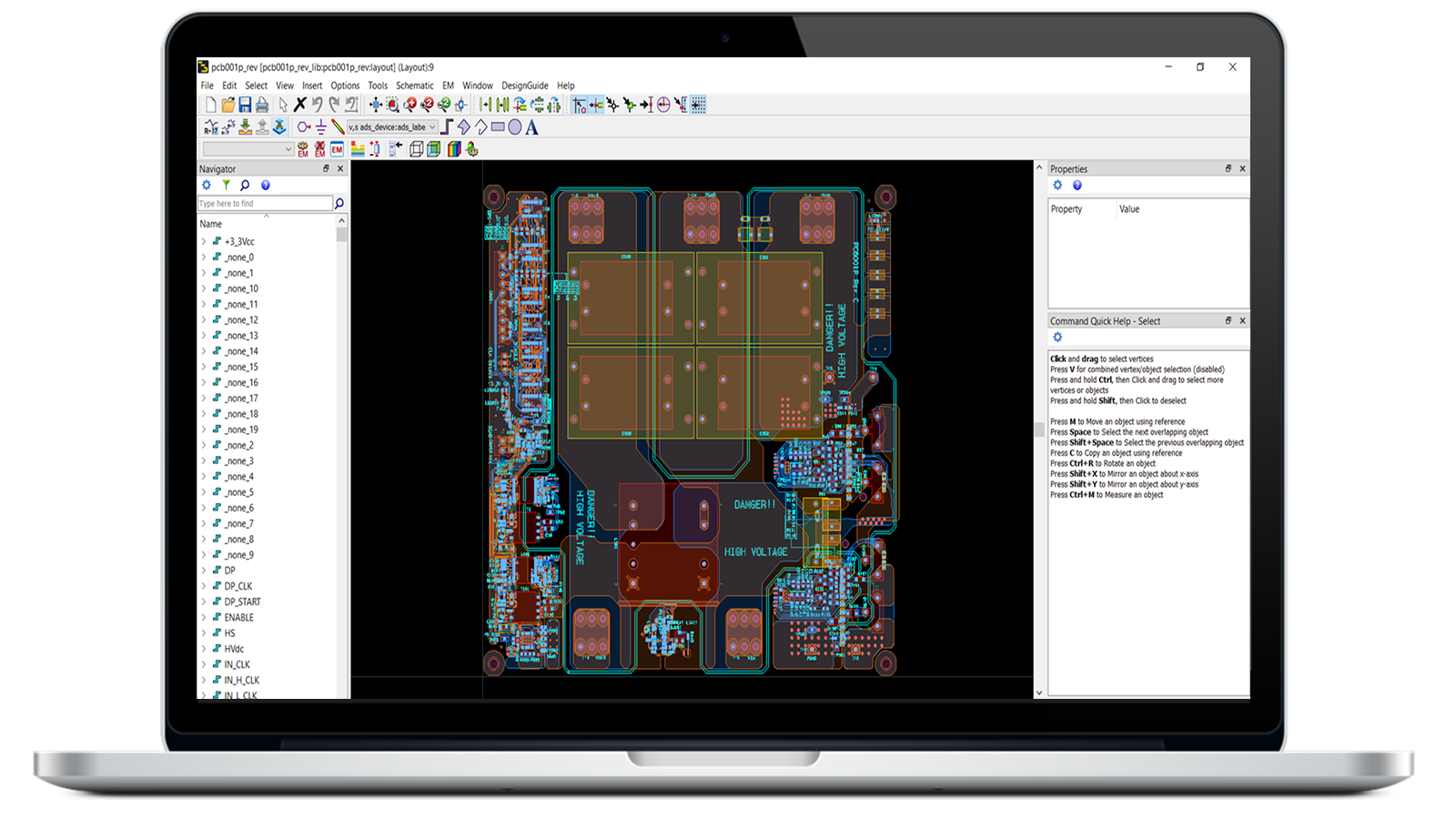Select the IN_H_CLK net entry

(242, 680)
